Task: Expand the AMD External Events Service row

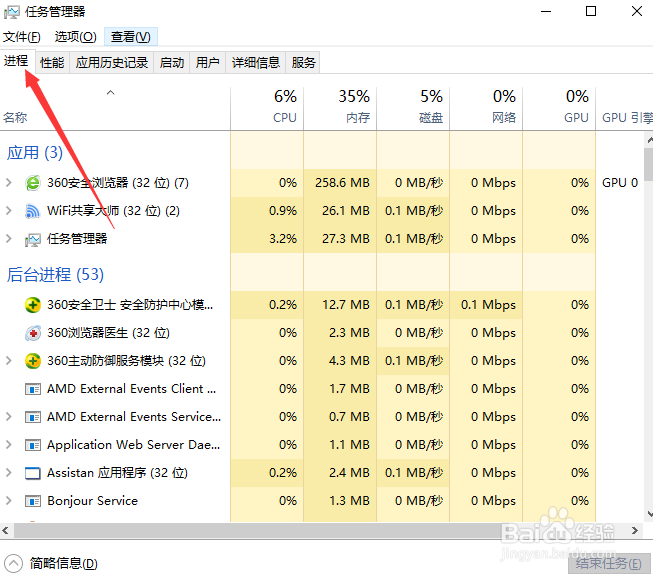Action: coord(8,417)
